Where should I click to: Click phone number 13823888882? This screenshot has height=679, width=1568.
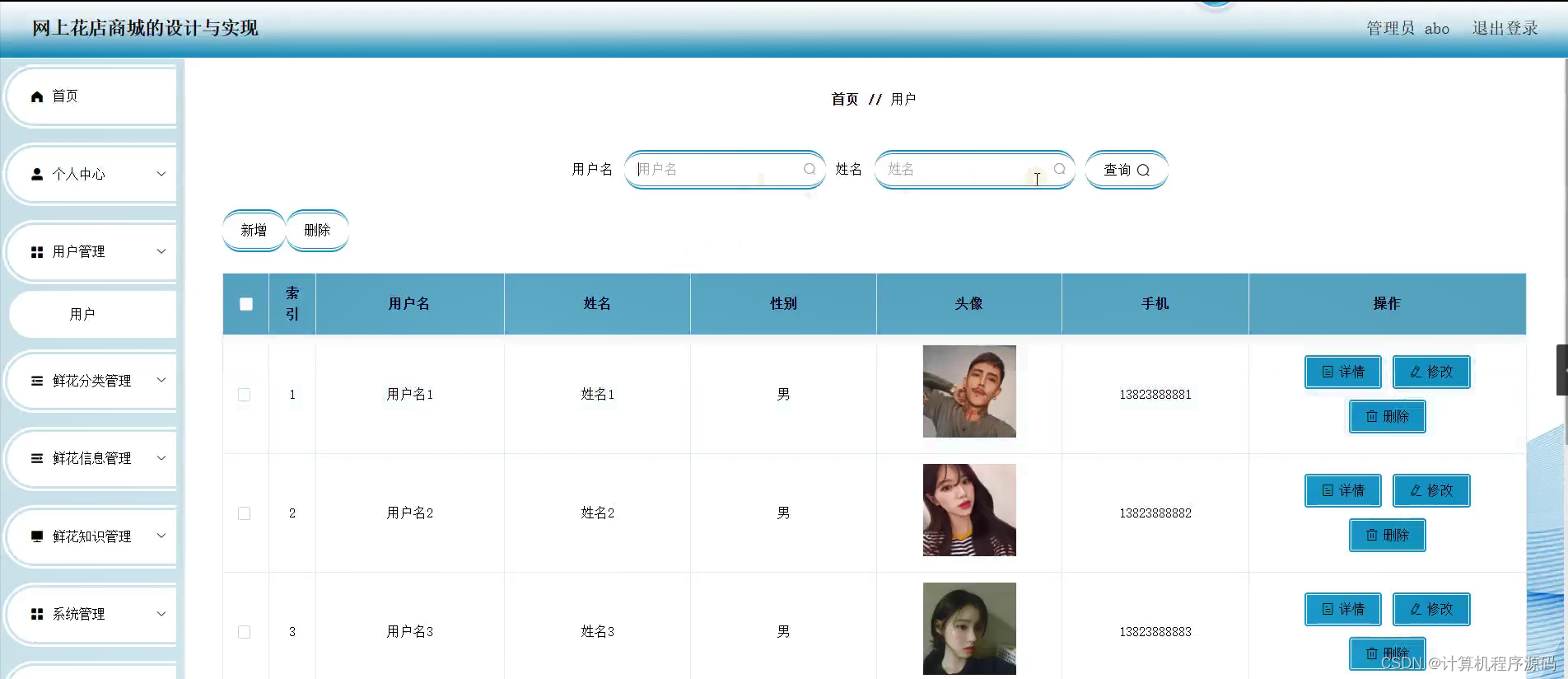1155,513
